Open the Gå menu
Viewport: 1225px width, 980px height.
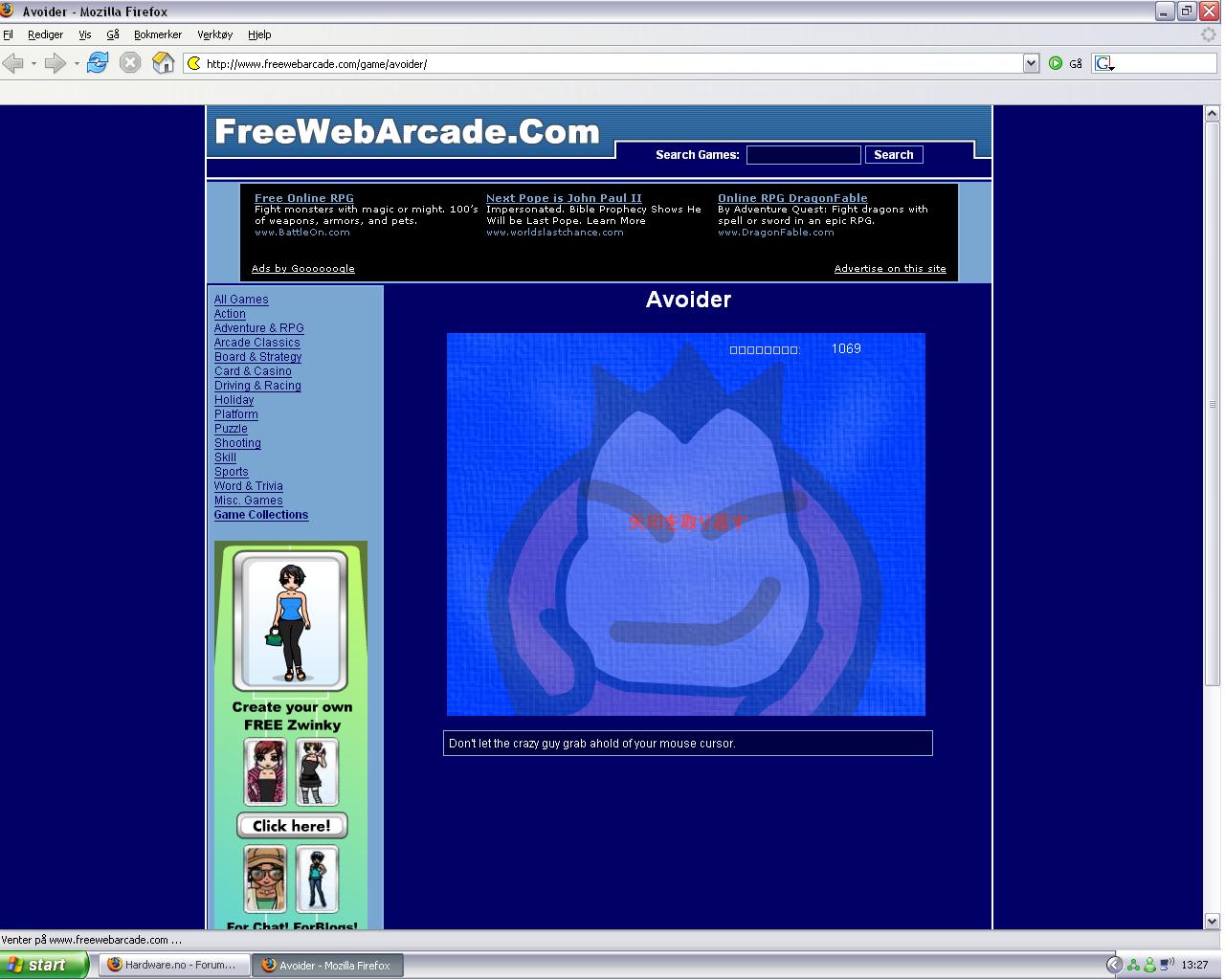click(113, 34)
